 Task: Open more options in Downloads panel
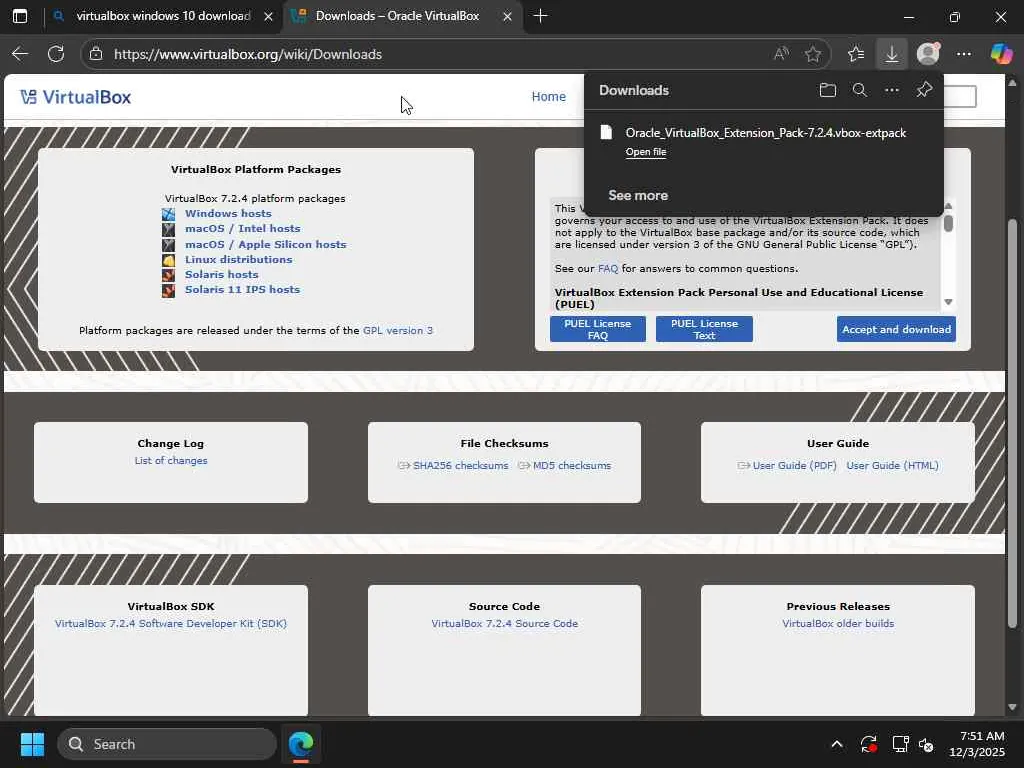click(892, 90)
